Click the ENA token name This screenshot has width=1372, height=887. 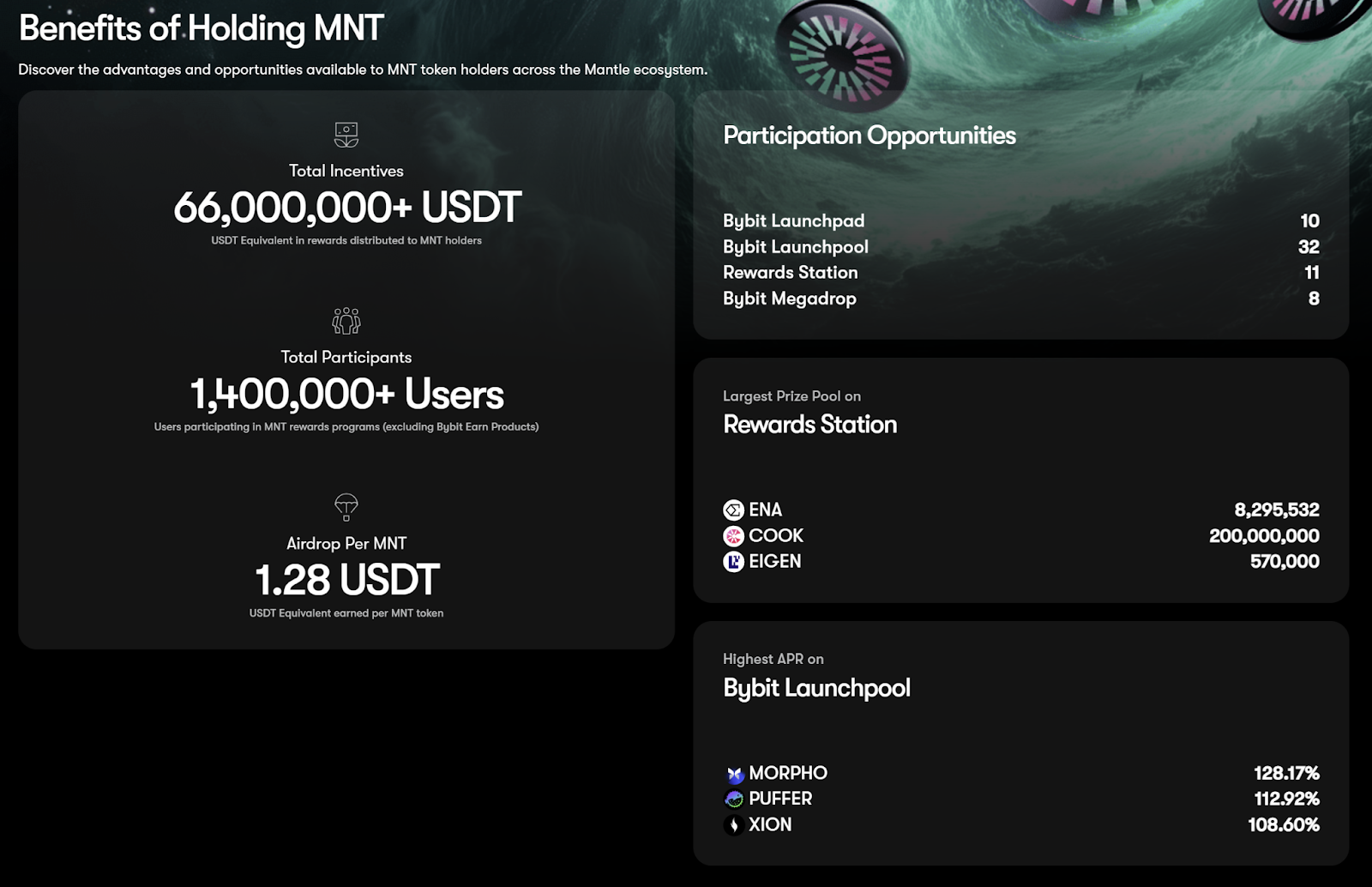765,510
